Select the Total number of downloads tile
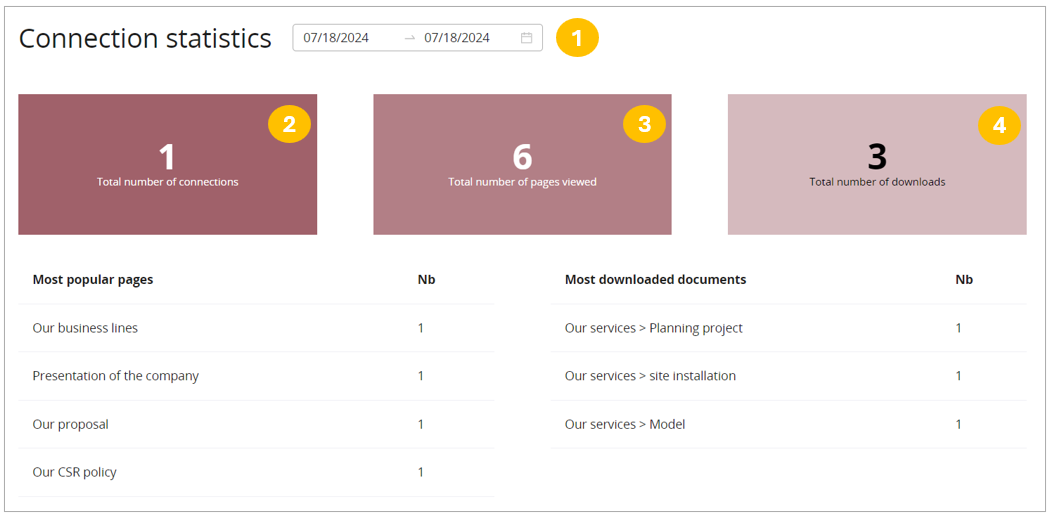1054x515 pixels. [877, 165]
